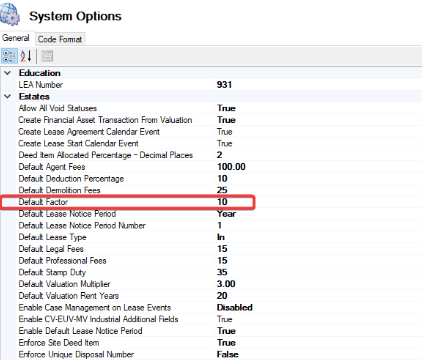
Task: Toggle Enforce Site Deed Item True value
Action: [x=226, y=343]
